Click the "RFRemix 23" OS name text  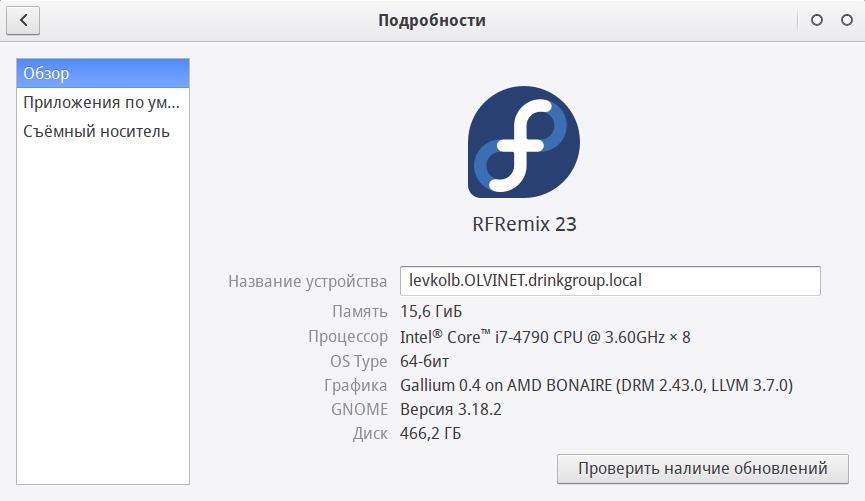coord(524,224)
